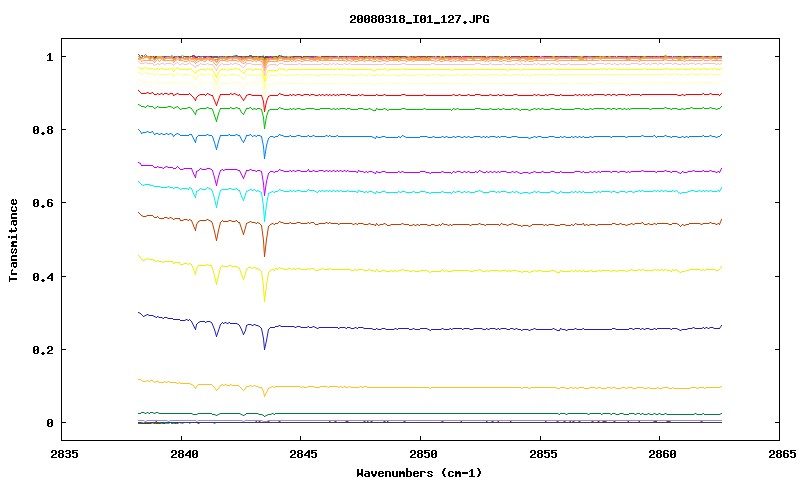Click the Transmitance y-axis label
This screenshot has width=800, height=480.
14,240
